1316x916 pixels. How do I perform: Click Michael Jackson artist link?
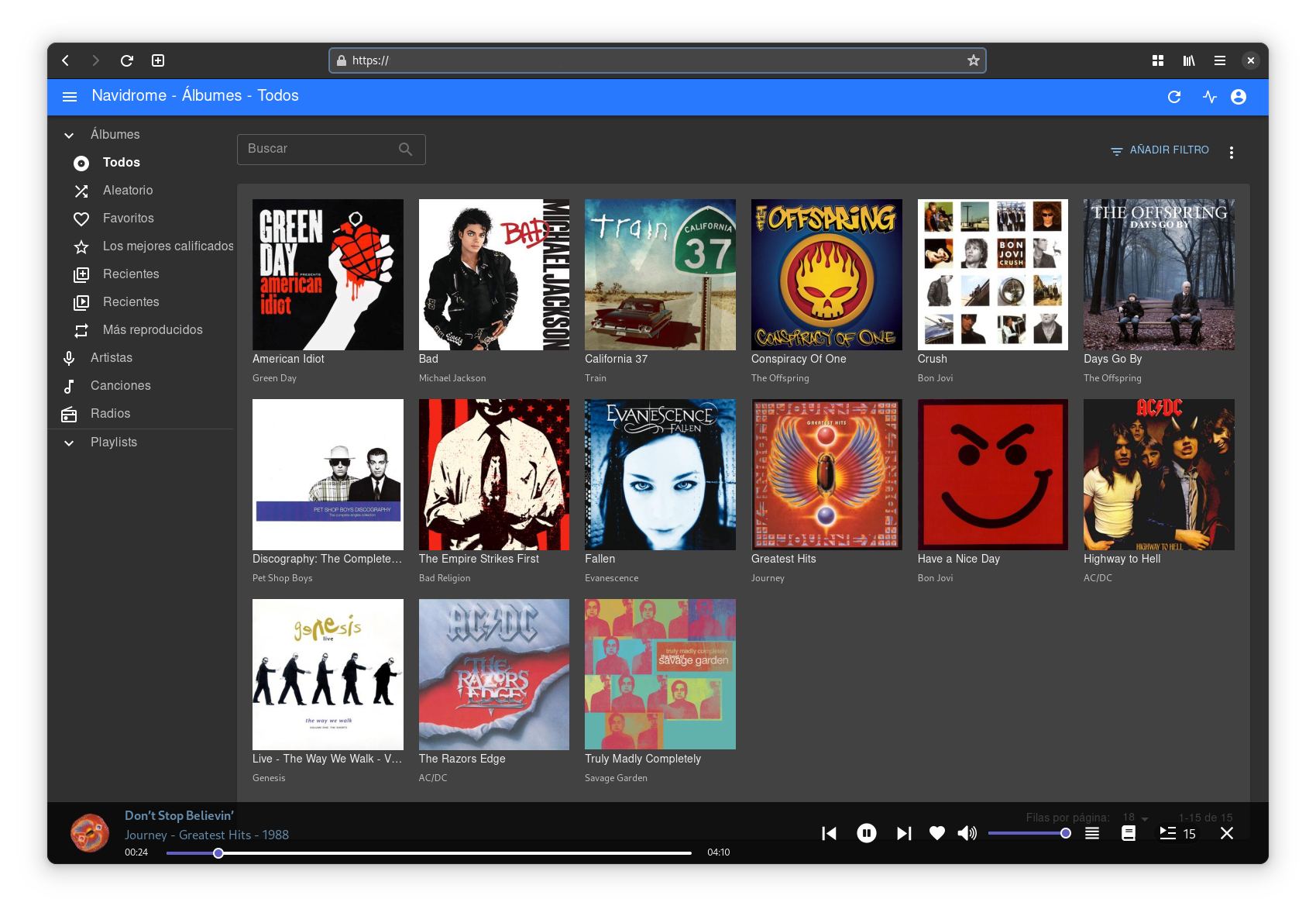452,378
